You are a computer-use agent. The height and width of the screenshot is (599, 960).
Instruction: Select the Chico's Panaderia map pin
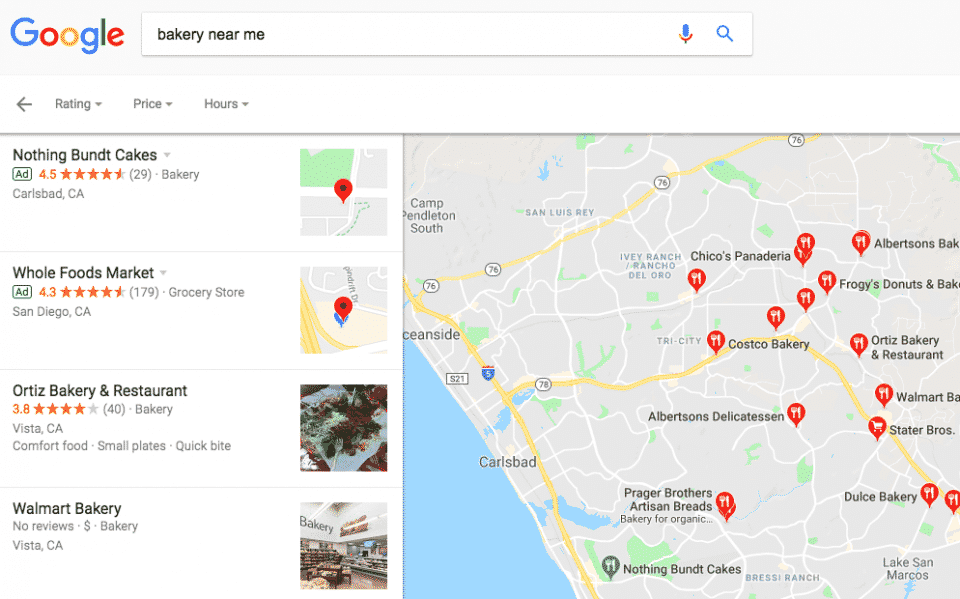click(x=803, y=254)
